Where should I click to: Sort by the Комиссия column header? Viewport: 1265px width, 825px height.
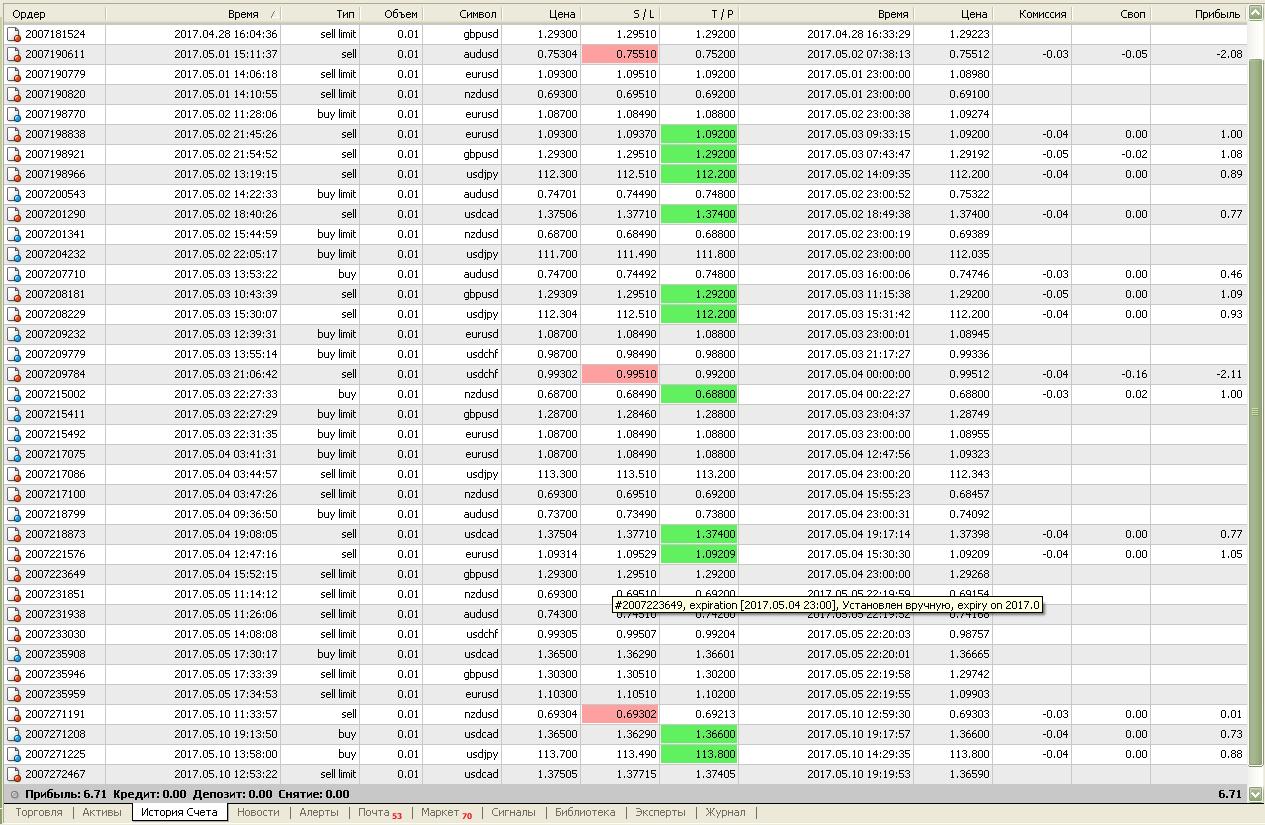[x=1031, y=14]
